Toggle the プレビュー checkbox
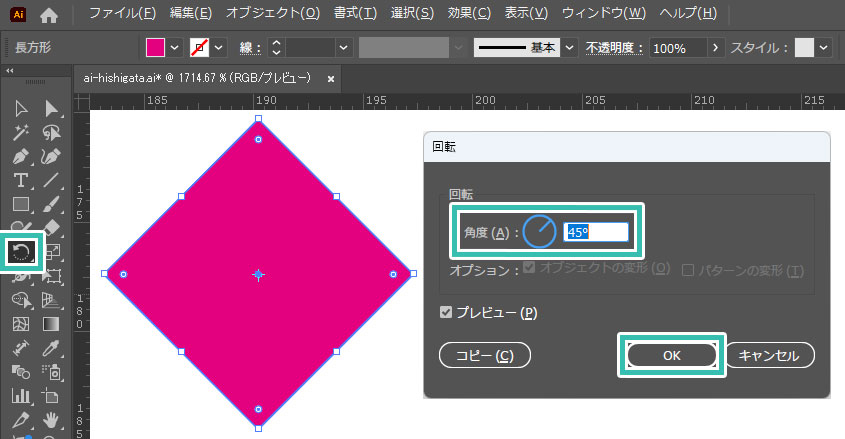The width and height of the screenshot is (845, 439). click(x=446, y=313)
